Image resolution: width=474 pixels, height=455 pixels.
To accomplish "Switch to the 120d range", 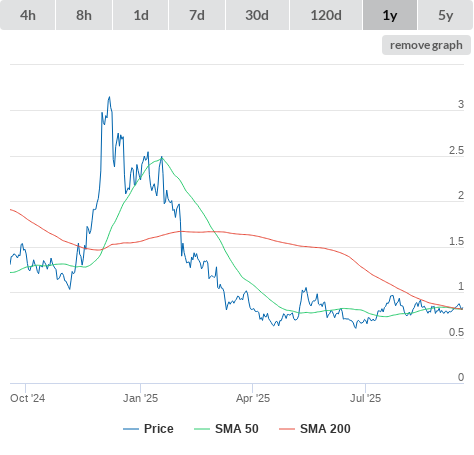I will point(326,15).
